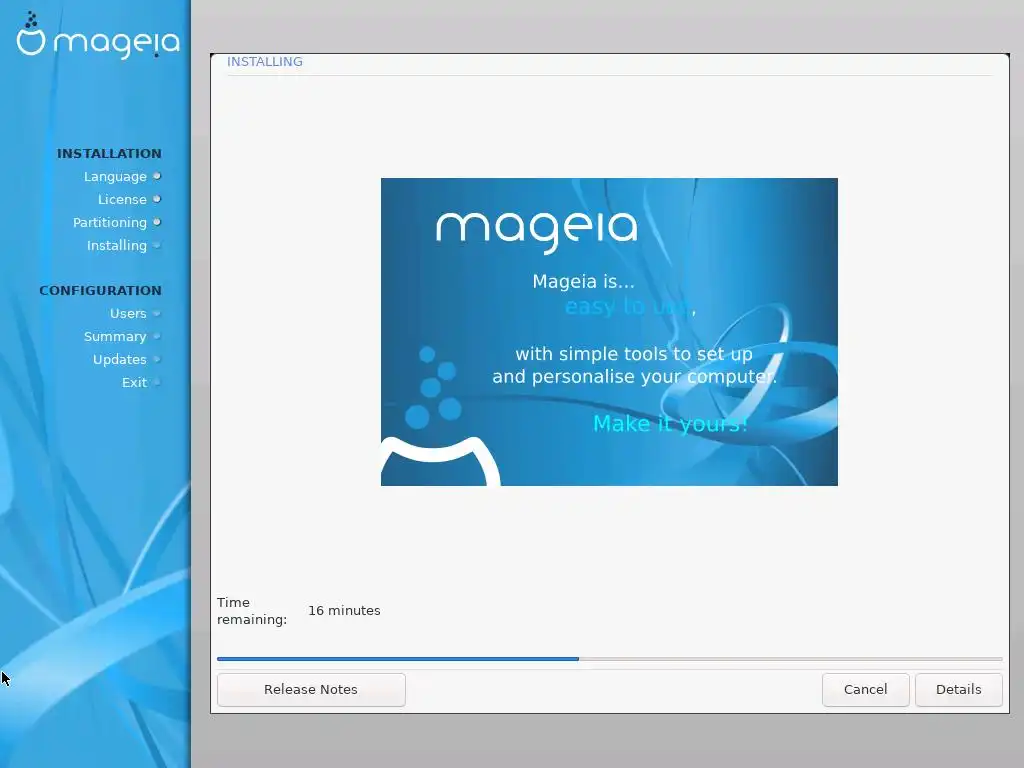This screenshot has width=1024, height=768.
Task: Click the bullet next to Users
Action: click(157, 313)
